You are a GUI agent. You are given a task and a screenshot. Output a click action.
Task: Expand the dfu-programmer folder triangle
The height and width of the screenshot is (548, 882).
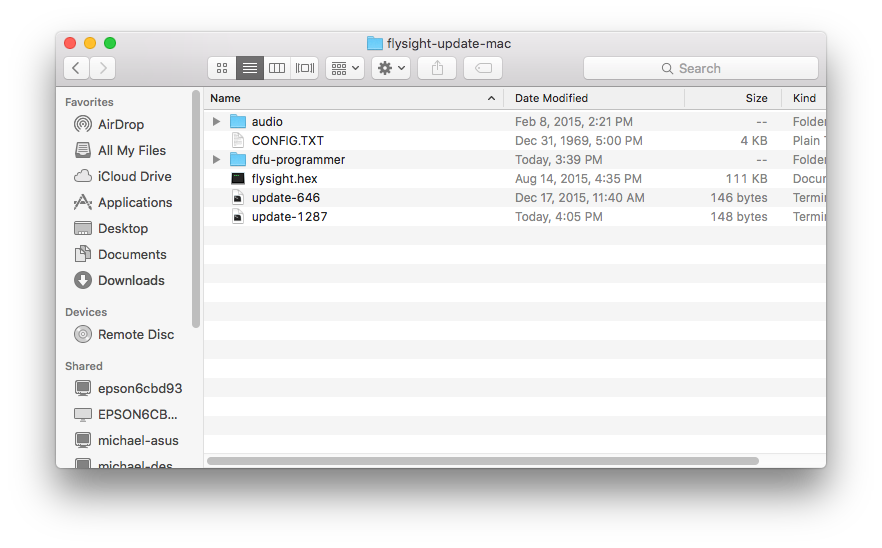(x=217, y=160)
